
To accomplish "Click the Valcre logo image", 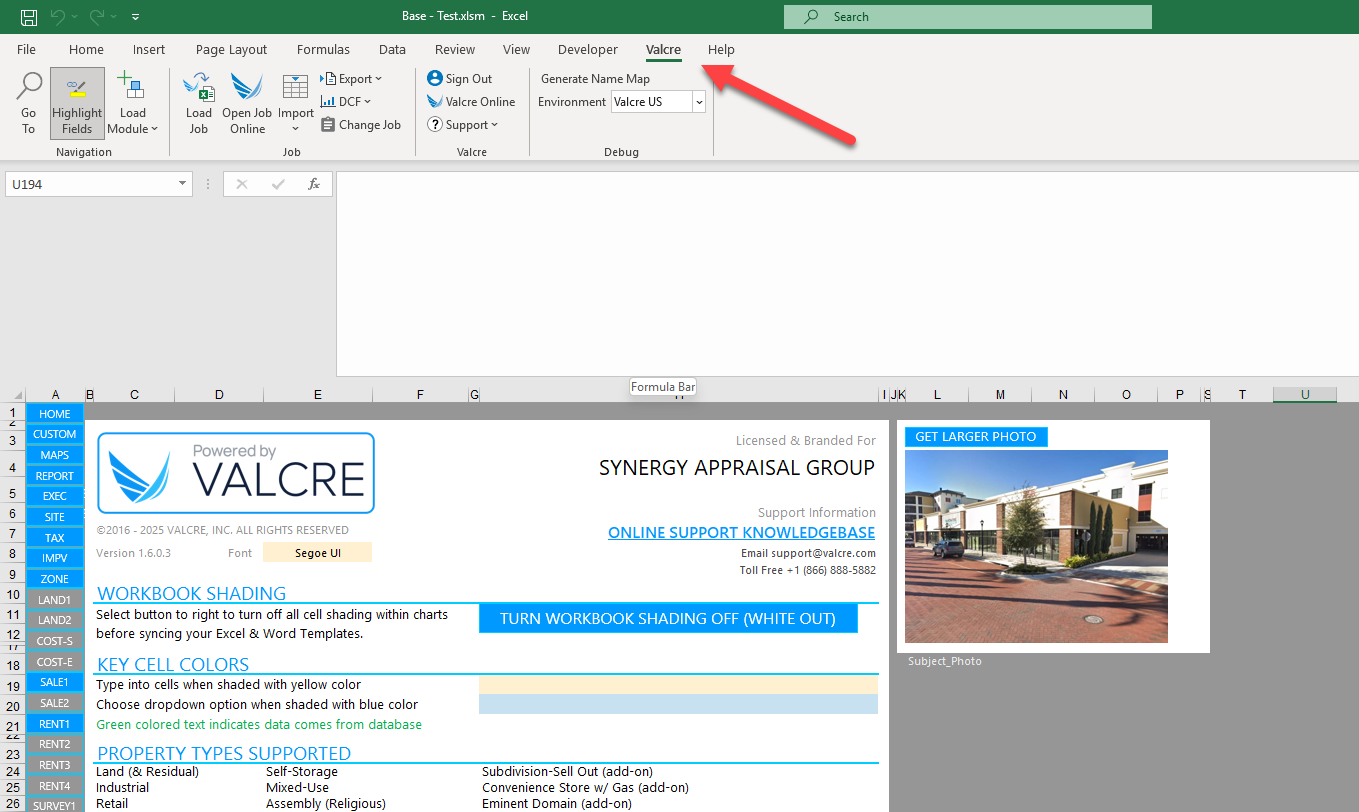I will (x=236, y=473).
